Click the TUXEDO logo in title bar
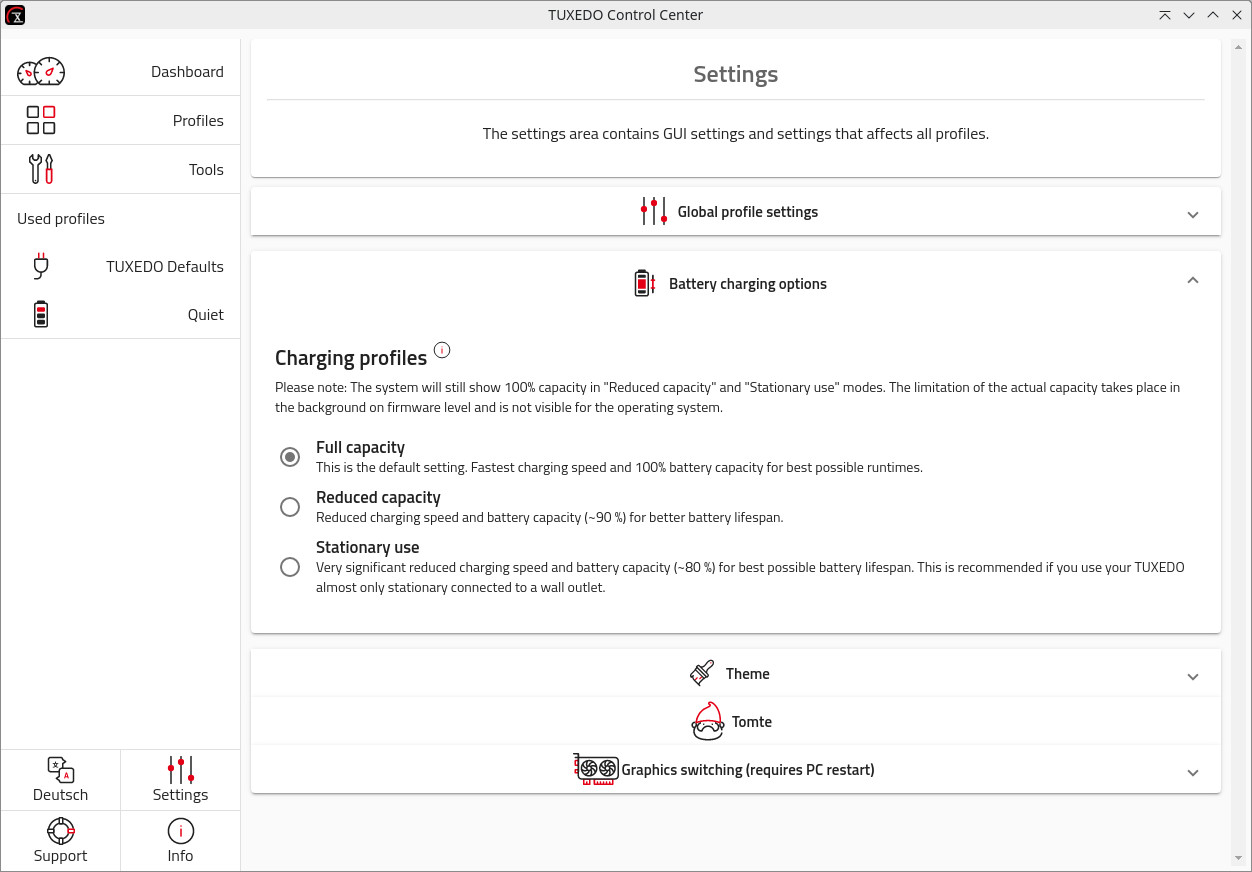The width and height of the screenshot is (1252, 872). 15,15
